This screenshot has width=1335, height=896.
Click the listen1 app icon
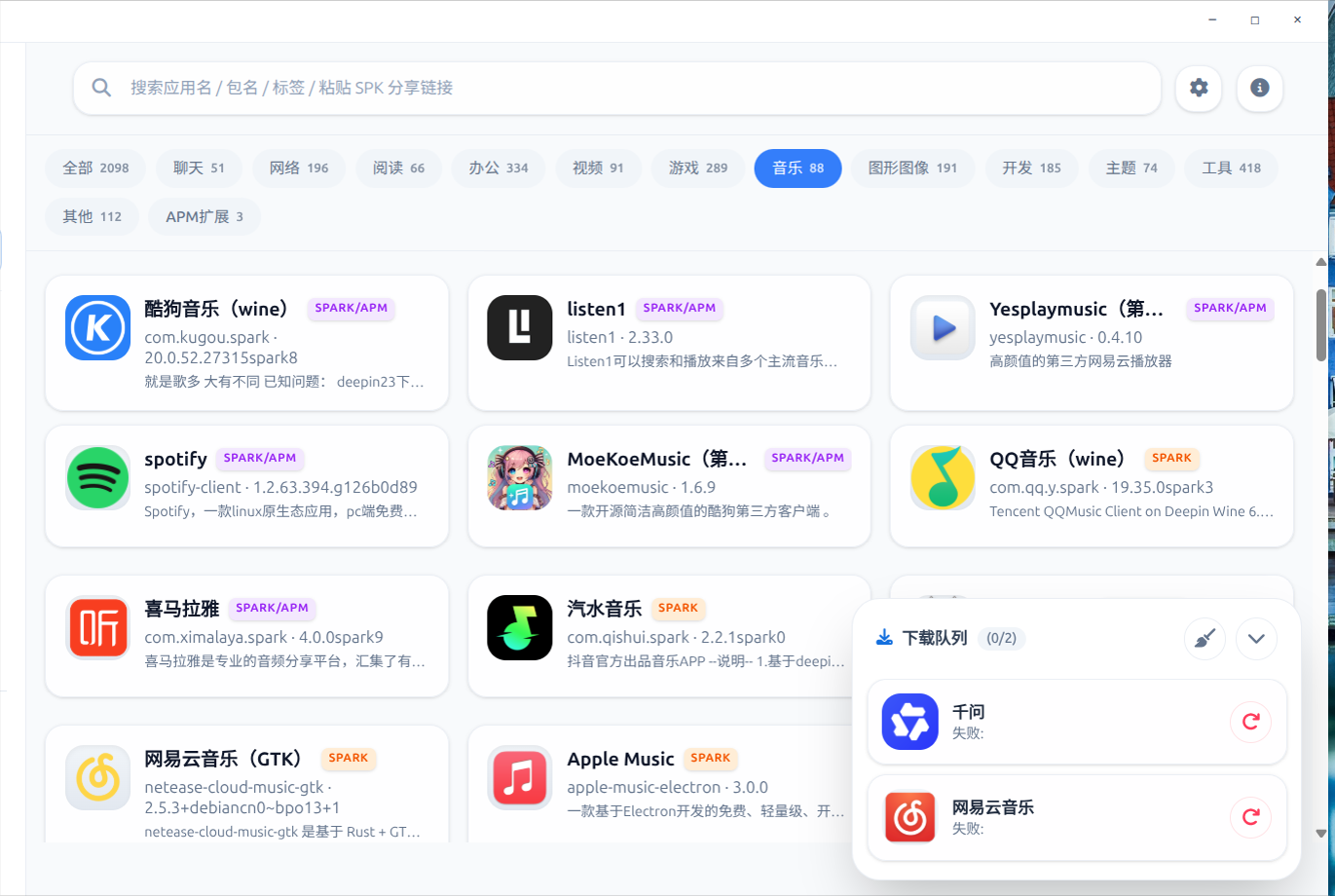[x=520, y=328]
